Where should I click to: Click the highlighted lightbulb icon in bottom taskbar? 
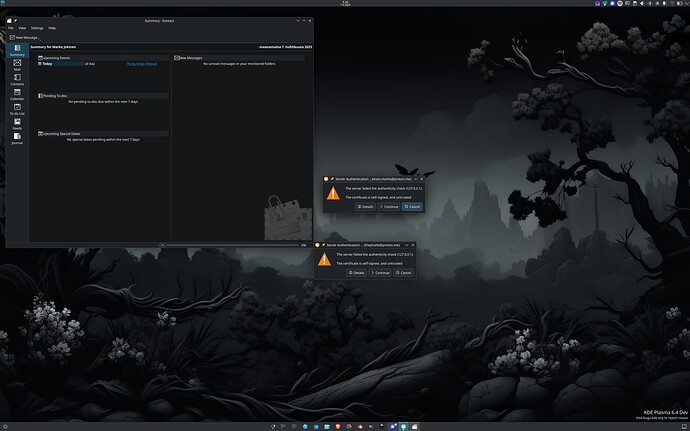(x=403, y=426)
